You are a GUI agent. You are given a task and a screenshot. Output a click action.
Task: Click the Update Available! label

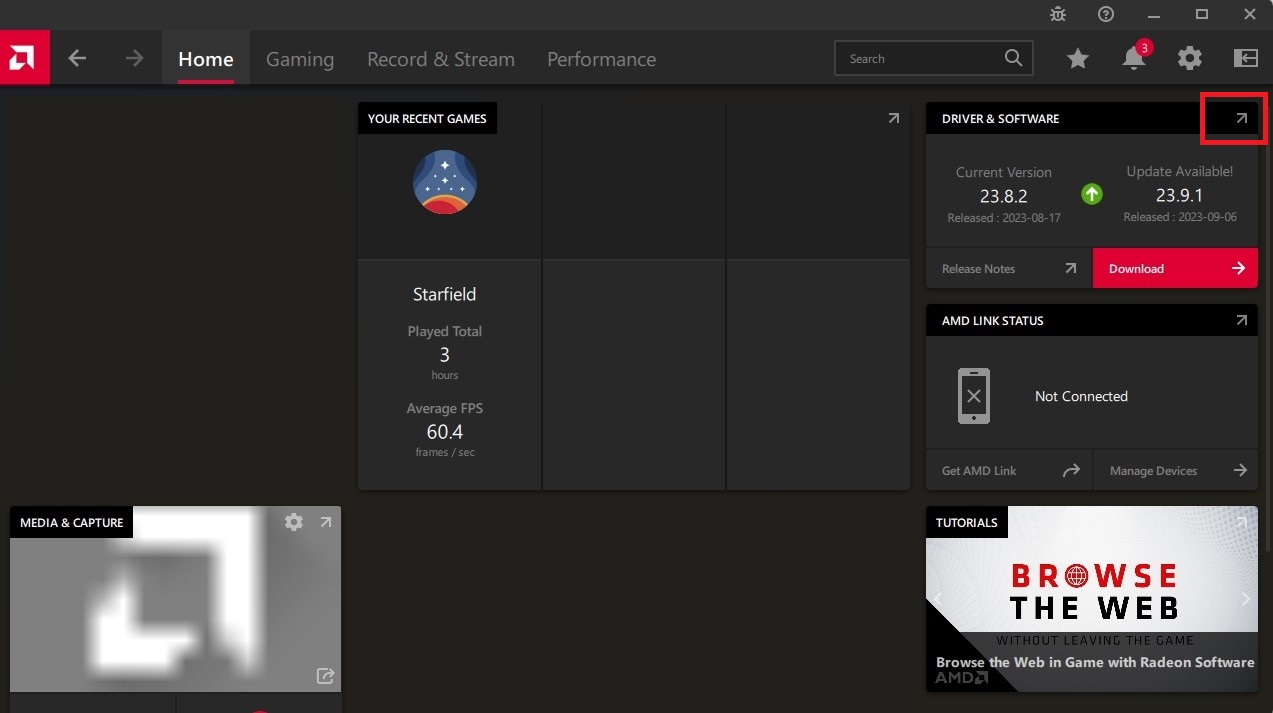click(1180, 171)
